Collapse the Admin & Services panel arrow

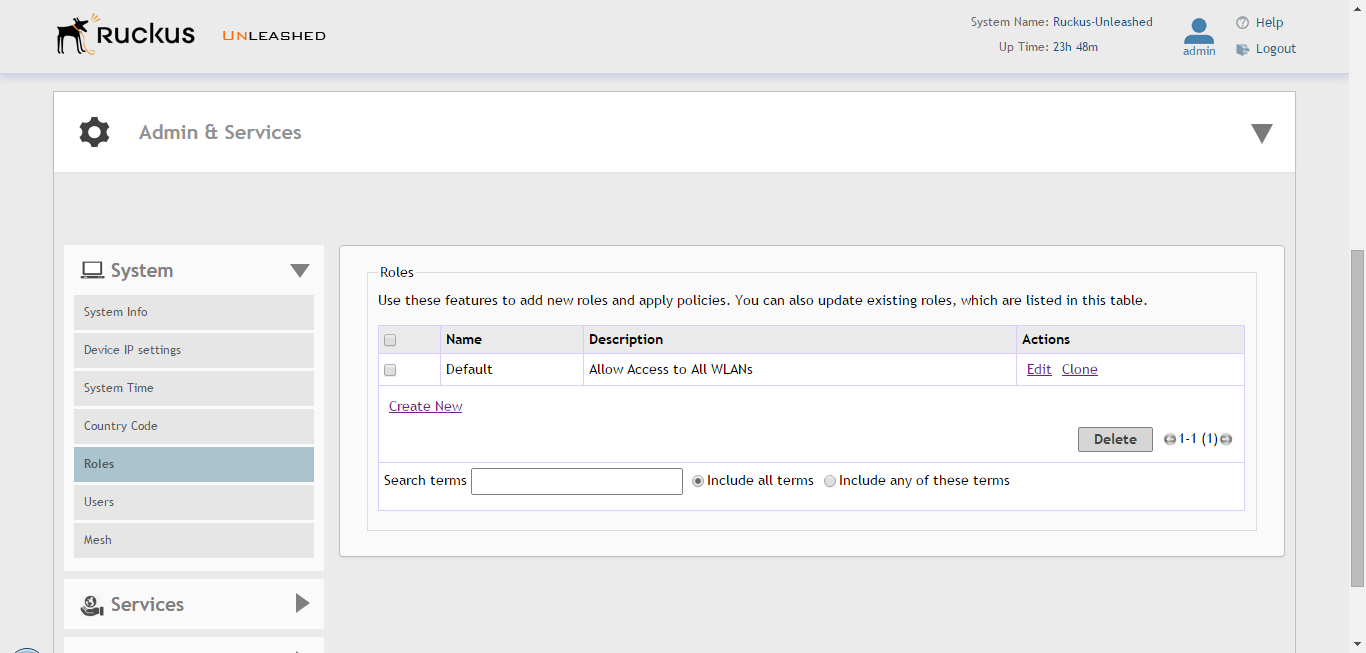pos(1262,133)
